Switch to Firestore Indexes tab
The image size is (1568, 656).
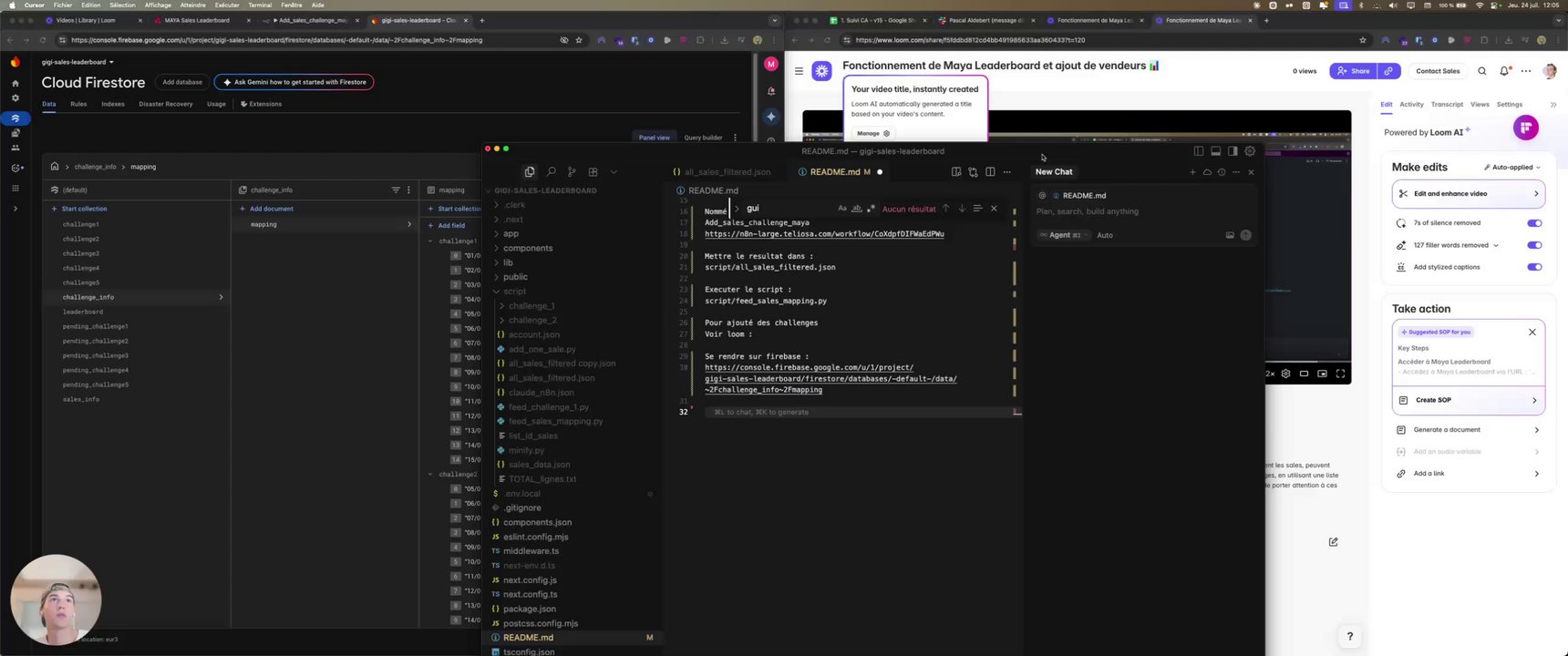pyautogui.click(x=113, y=104)
